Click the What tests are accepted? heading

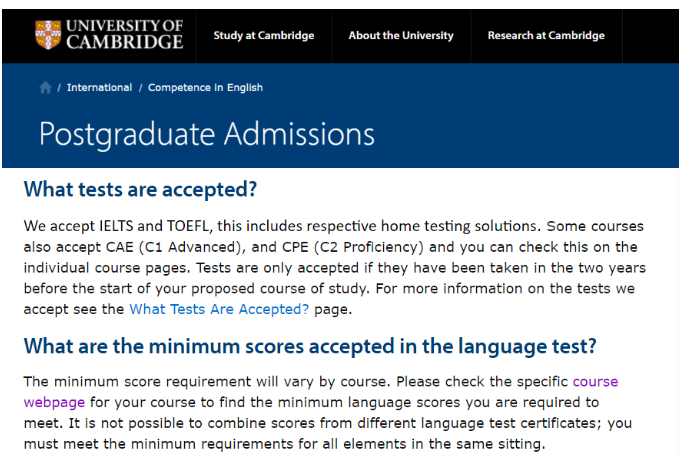[140, 190]
